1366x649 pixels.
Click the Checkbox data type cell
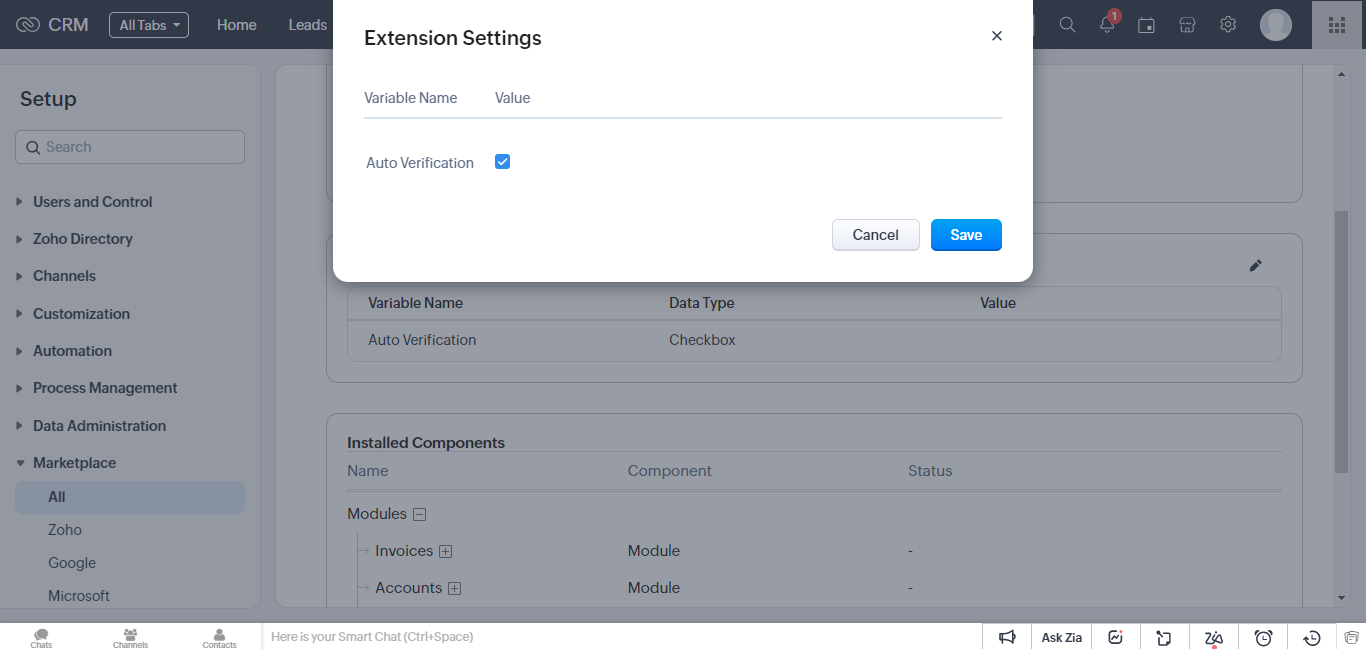pyautogui.click(x=702, y=340)
